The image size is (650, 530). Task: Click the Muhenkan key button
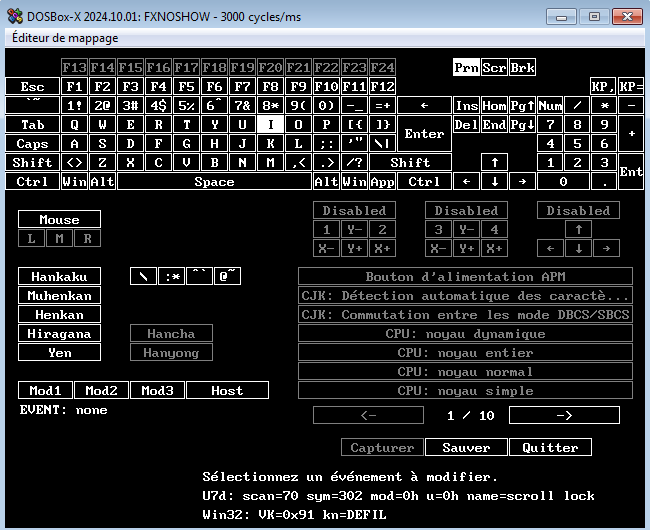click(x=59, y=295)
